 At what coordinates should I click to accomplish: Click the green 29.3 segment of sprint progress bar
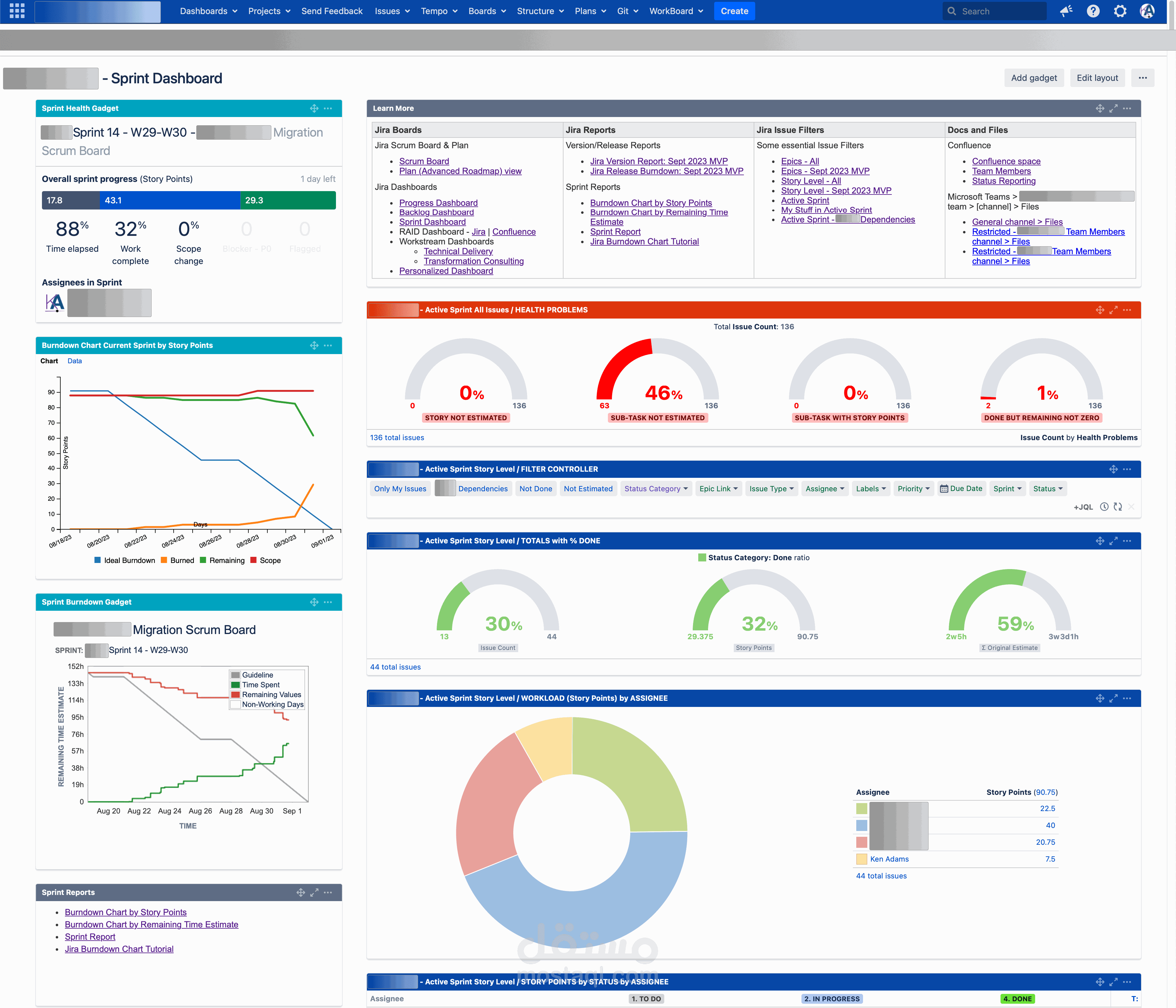point(288,200)
